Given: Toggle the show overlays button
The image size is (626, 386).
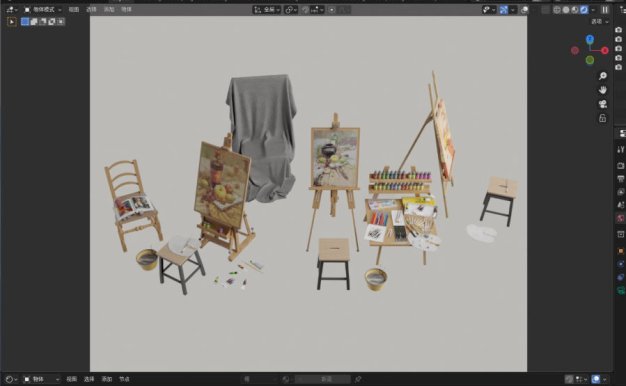Looking at the screenshot, I should click(x=524, y=10).
